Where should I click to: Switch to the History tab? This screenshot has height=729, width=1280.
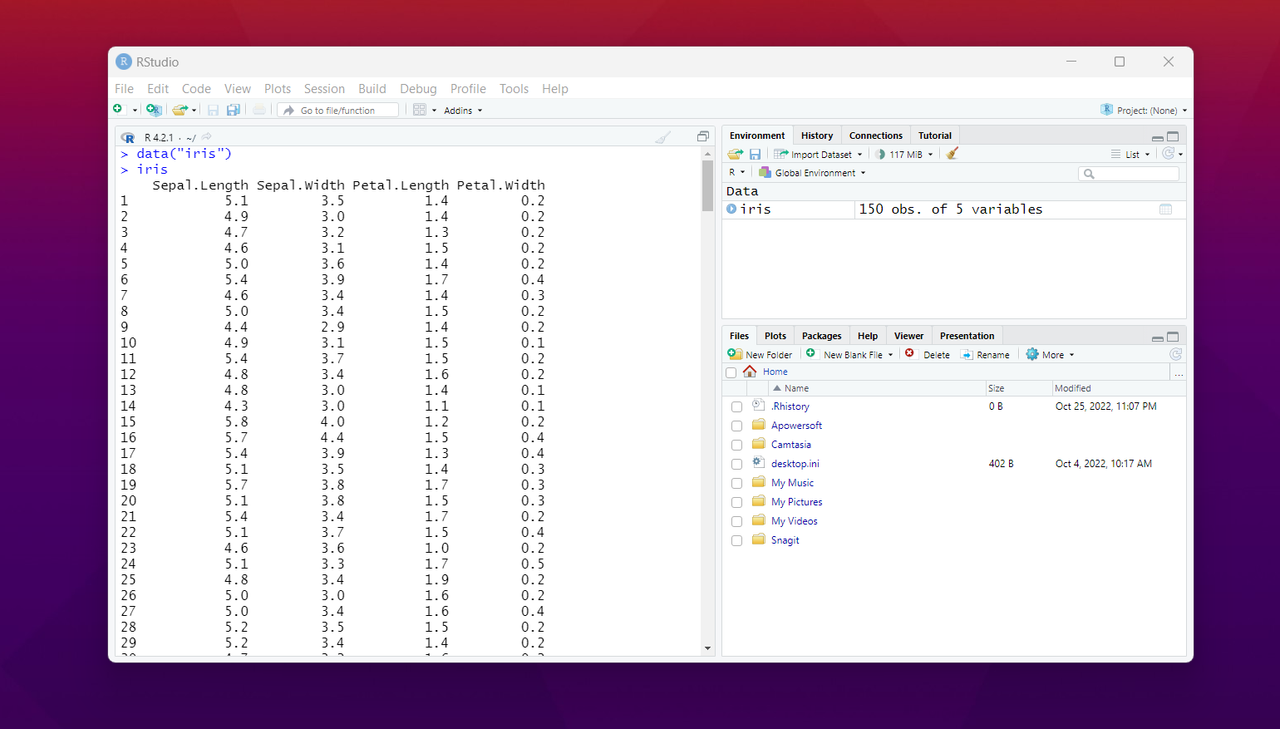click(817, 135)
